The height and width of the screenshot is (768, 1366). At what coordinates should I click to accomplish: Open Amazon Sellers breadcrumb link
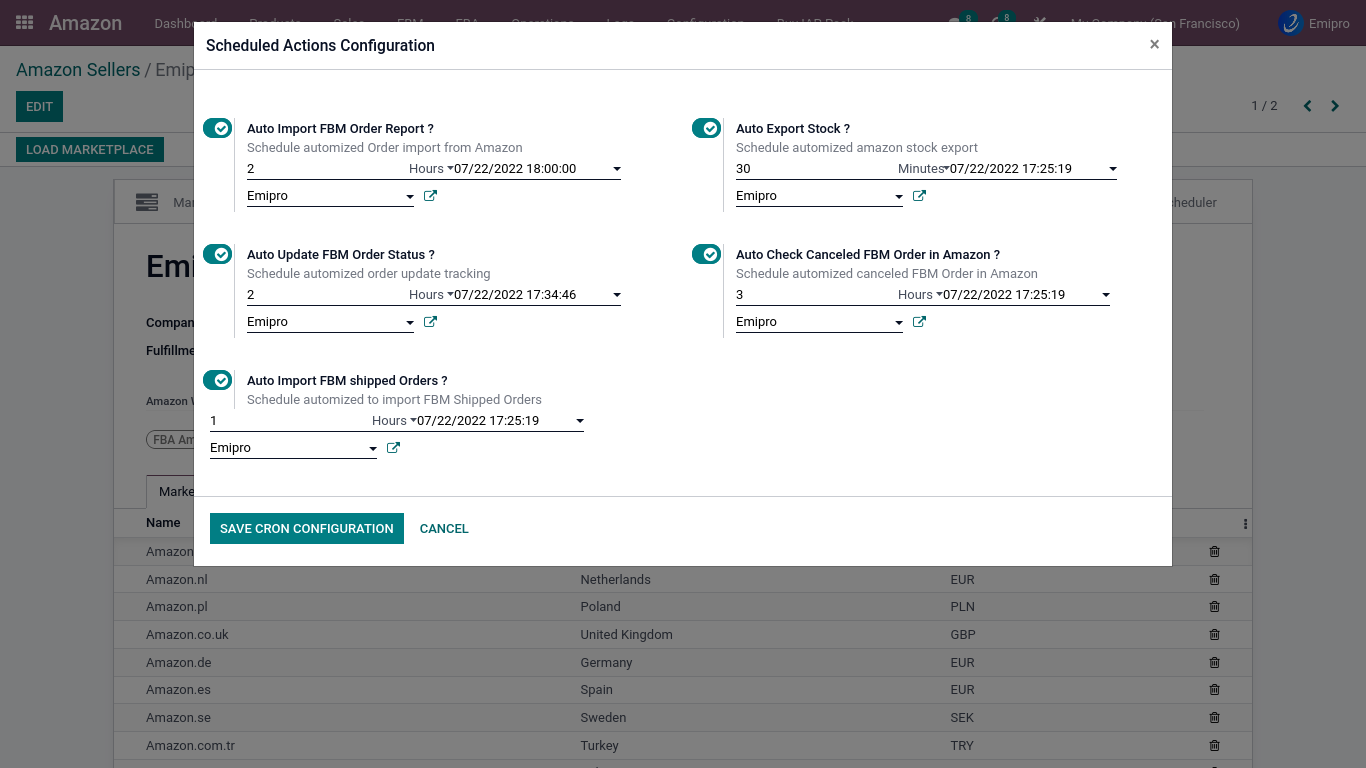pos(78,70)
